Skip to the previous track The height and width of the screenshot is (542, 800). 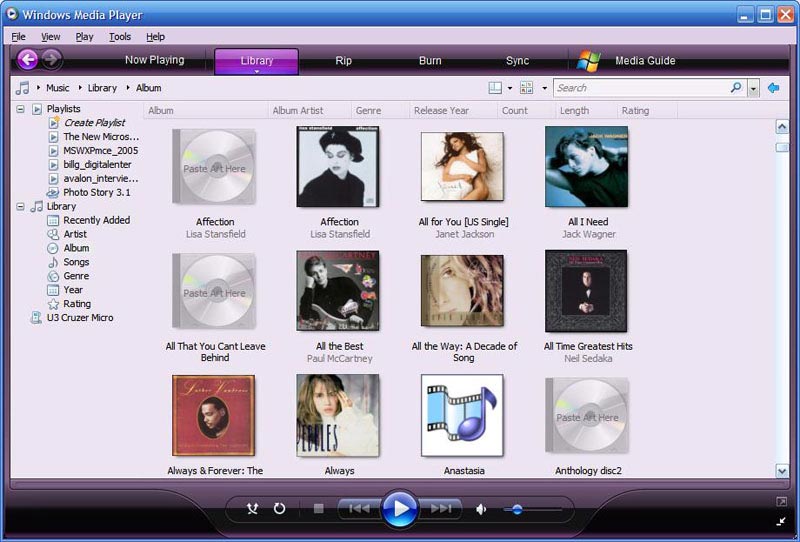[x=359, y=508]
